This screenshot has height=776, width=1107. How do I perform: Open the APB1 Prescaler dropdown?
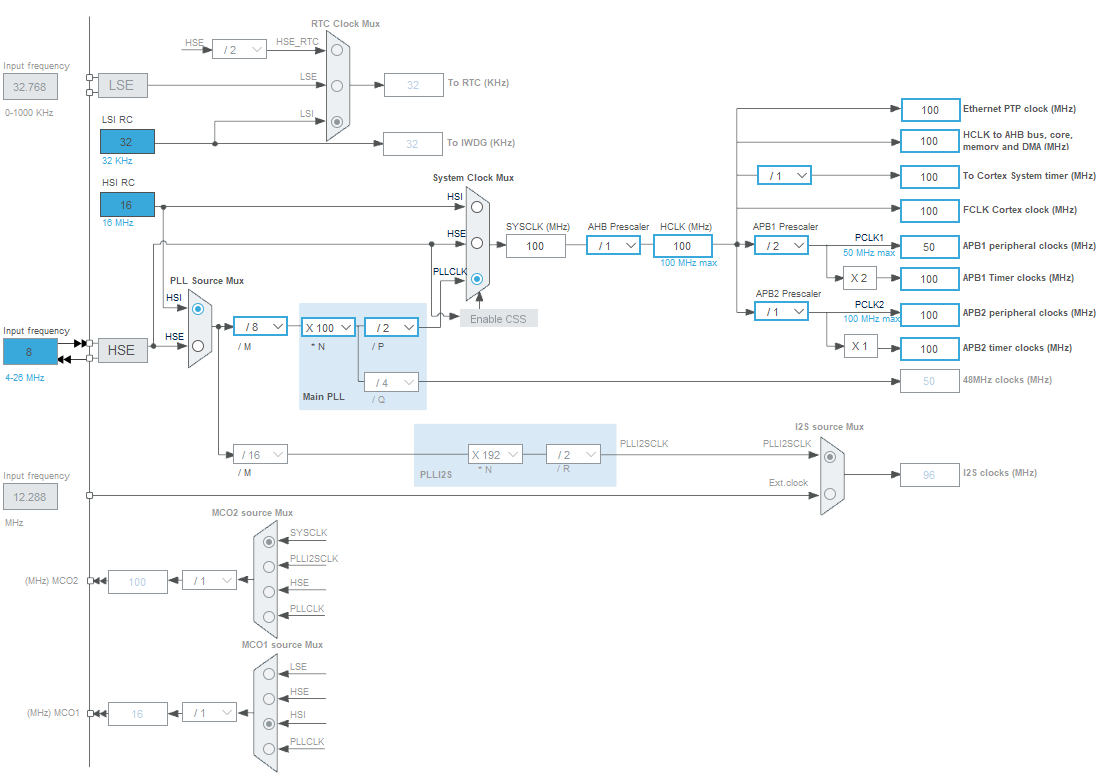(x=782, y=246)
